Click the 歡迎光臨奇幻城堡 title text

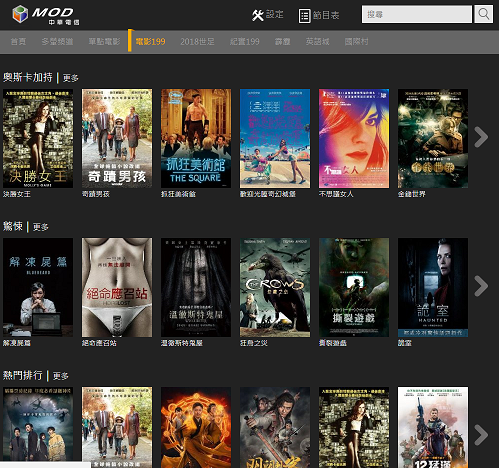[268, 194]
